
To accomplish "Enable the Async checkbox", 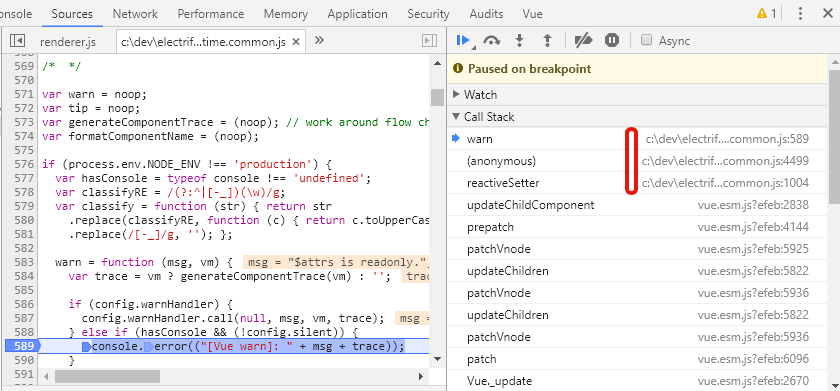I will coord(647,40).
